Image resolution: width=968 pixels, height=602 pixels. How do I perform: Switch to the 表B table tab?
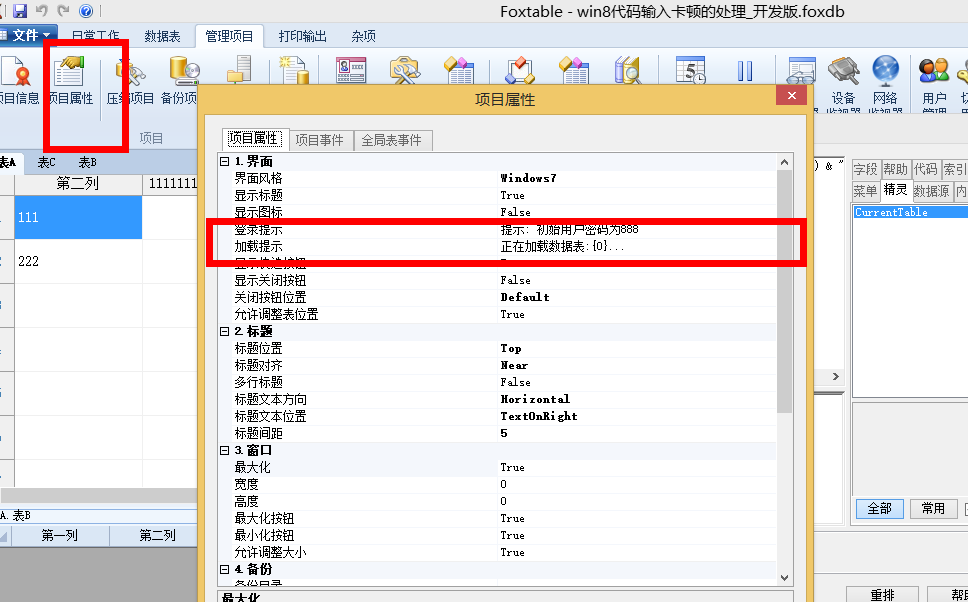pos(88,162)
